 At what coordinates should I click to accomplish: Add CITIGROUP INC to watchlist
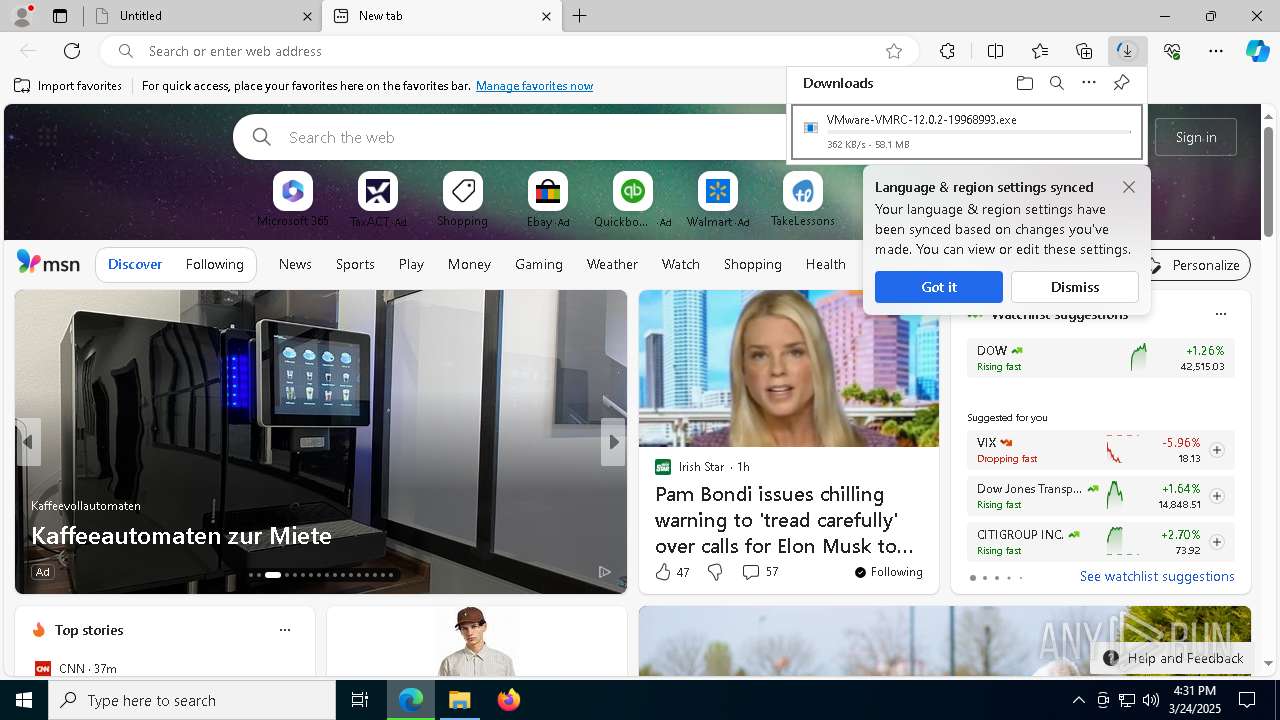tap(1217, 542)
